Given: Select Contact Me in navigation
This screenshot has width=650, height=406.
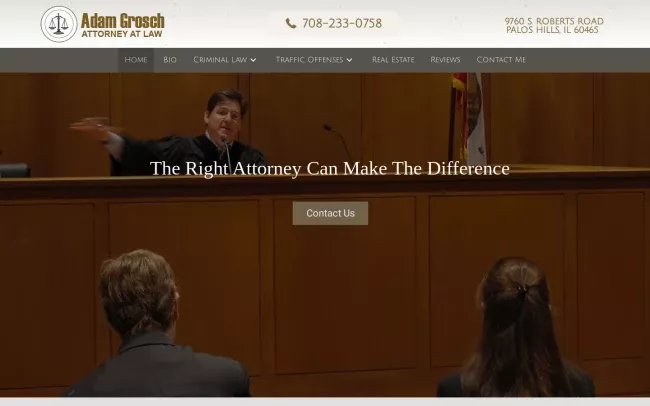Looking at the screenshot, I should coord(501,60).
